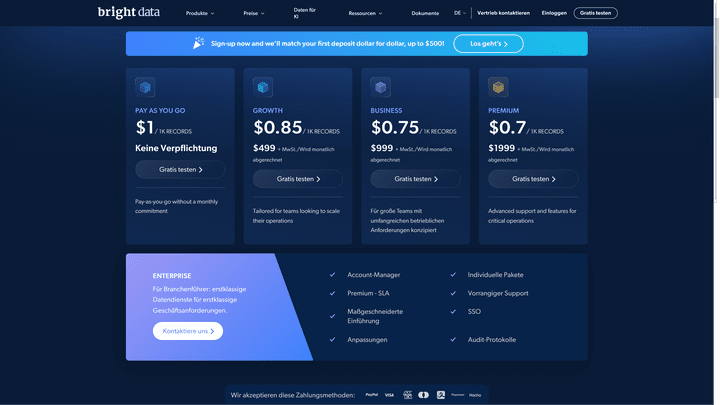The image size is (720, 405).
Task: Open the Dokumente navigation link
Action: tap(425, 13)
